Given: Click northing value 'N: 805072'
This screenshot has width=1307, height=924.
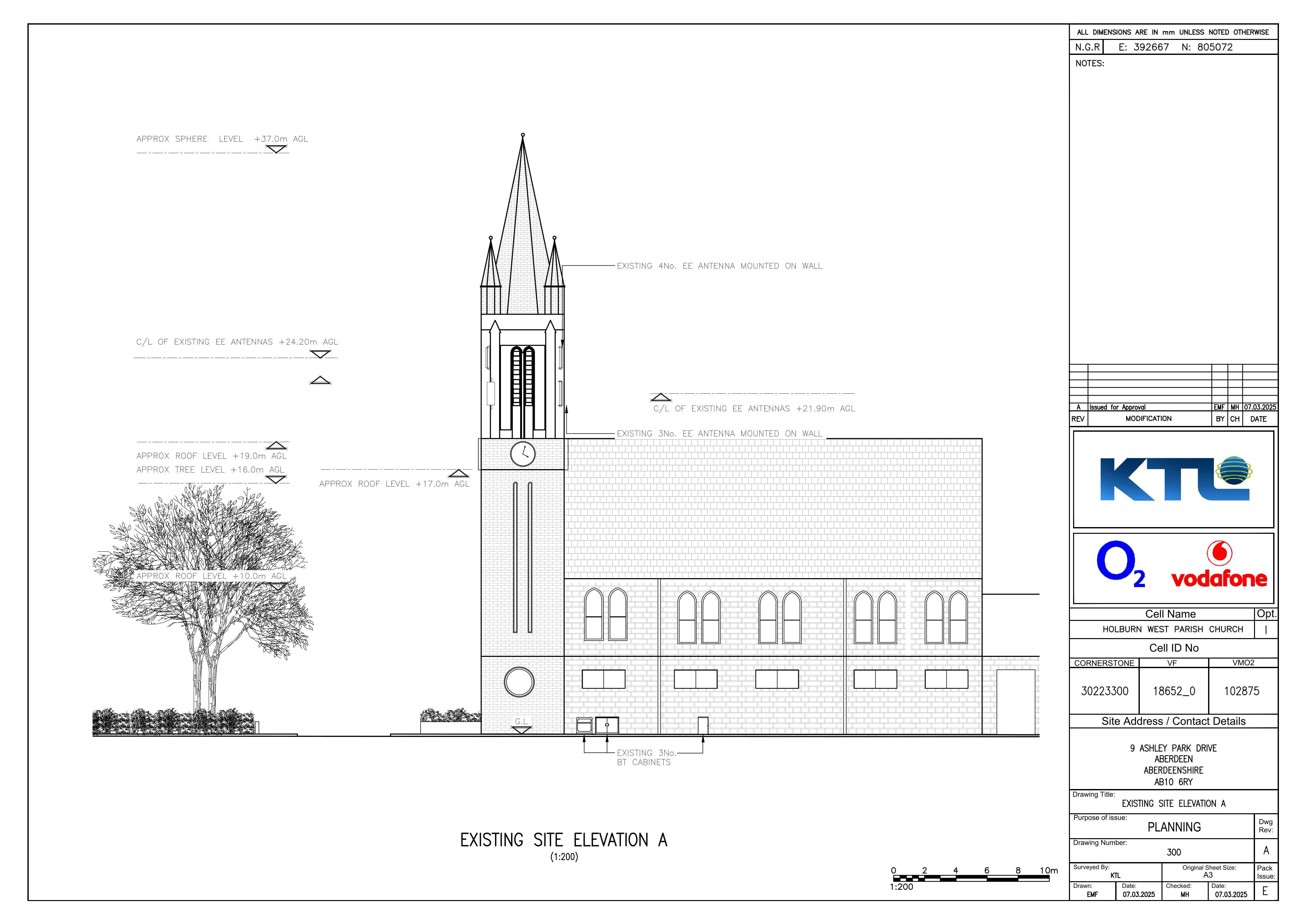Looking at the screenshot, I should [1207, 47].
